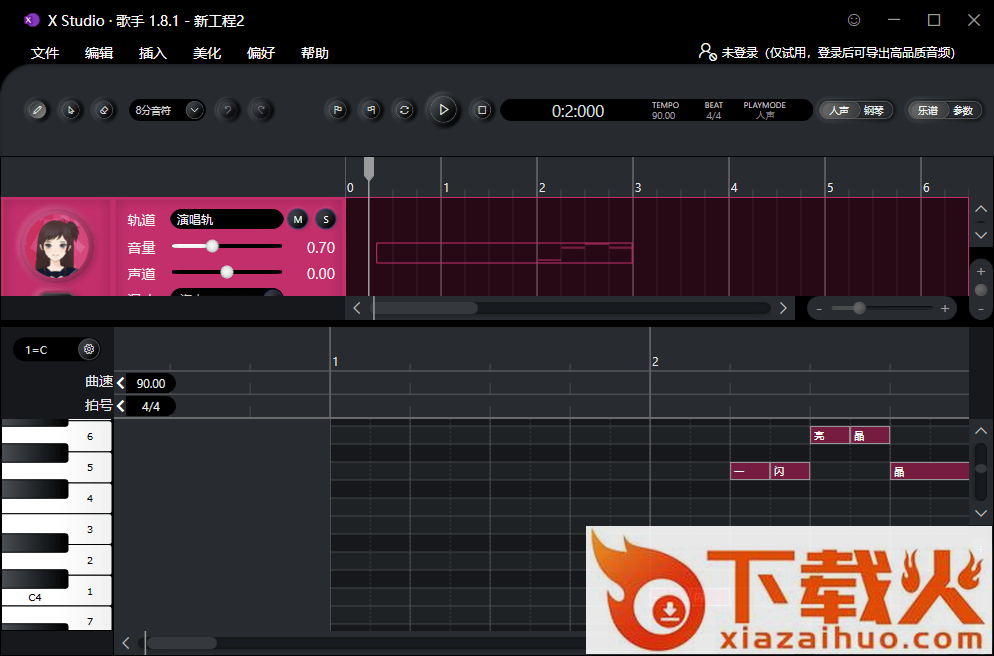994x656 pixels.
Task: Click the singer avatar portrait
Action: (56, 246)
